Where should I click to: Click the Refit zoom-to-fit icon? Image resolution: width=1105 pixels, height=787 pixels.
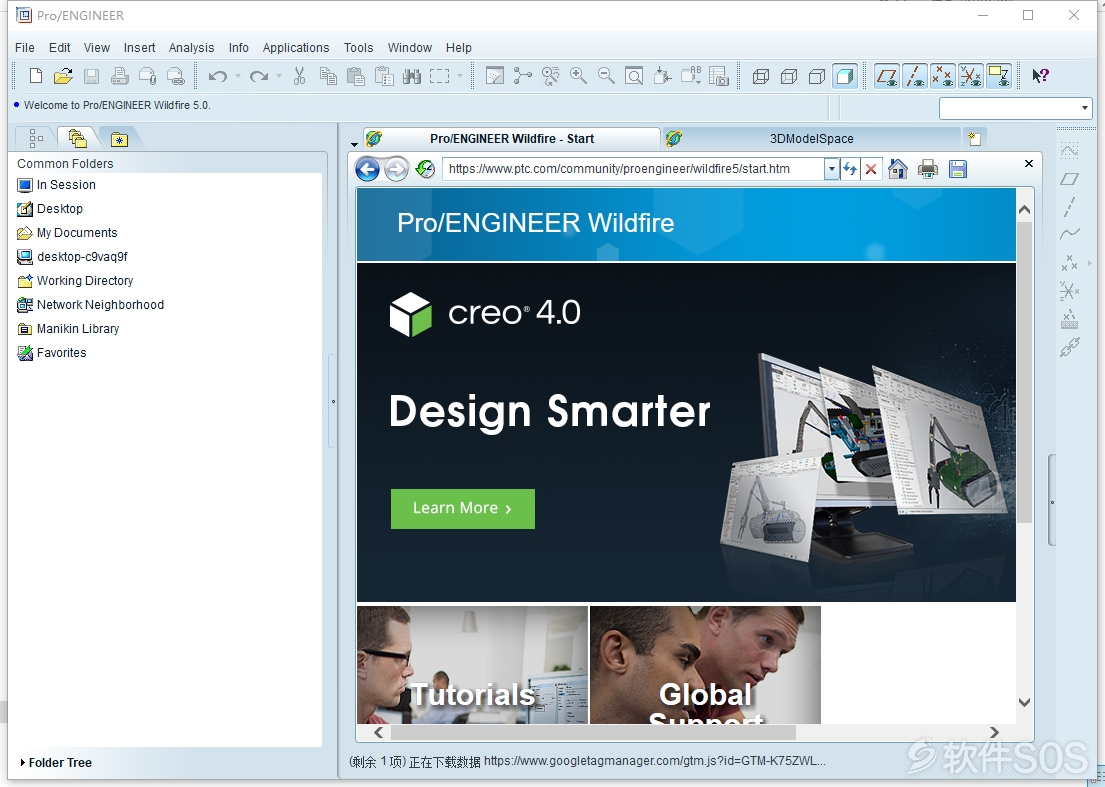pyautogui.click(x=634, y=75)
